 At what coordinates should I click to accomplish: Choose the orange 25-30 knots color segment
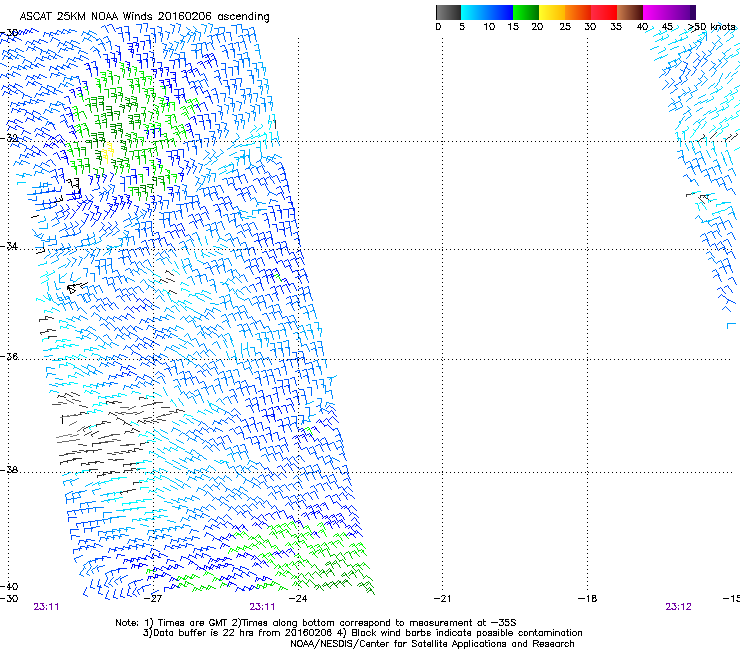(x=578, y=12)
